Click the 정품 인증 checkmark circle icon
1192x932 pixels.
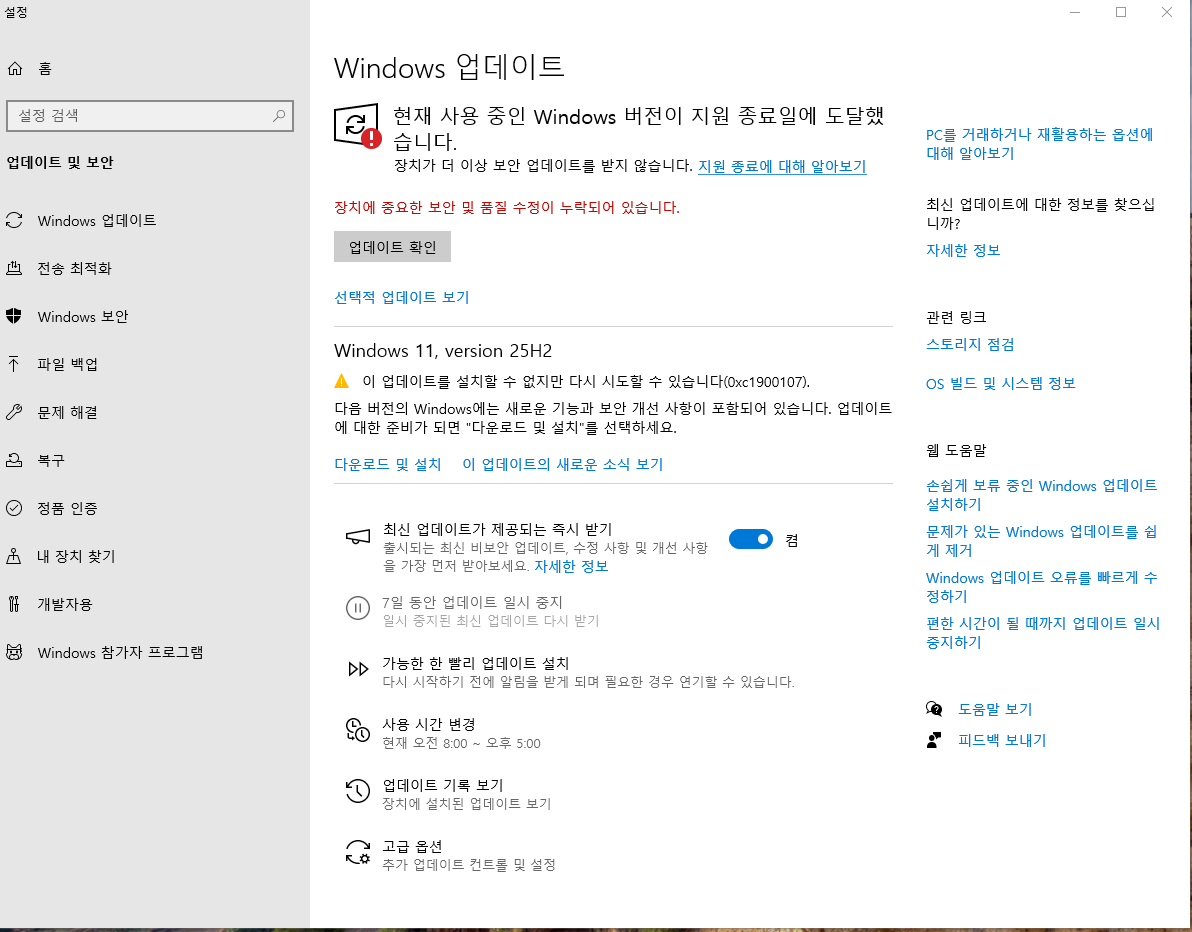[14, 508]
